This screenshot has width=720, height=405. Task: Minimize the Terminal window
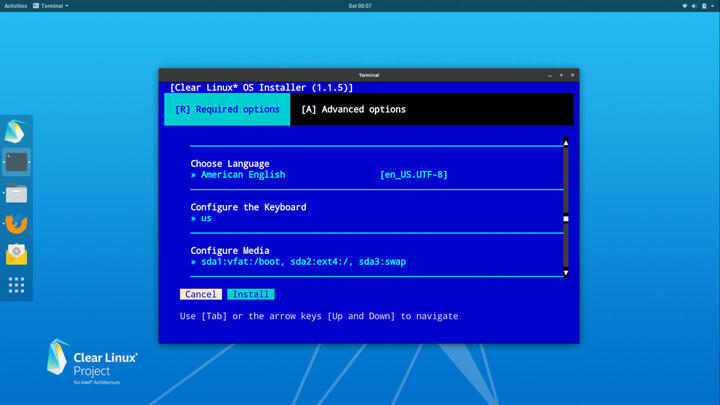(x=550, y=75)
